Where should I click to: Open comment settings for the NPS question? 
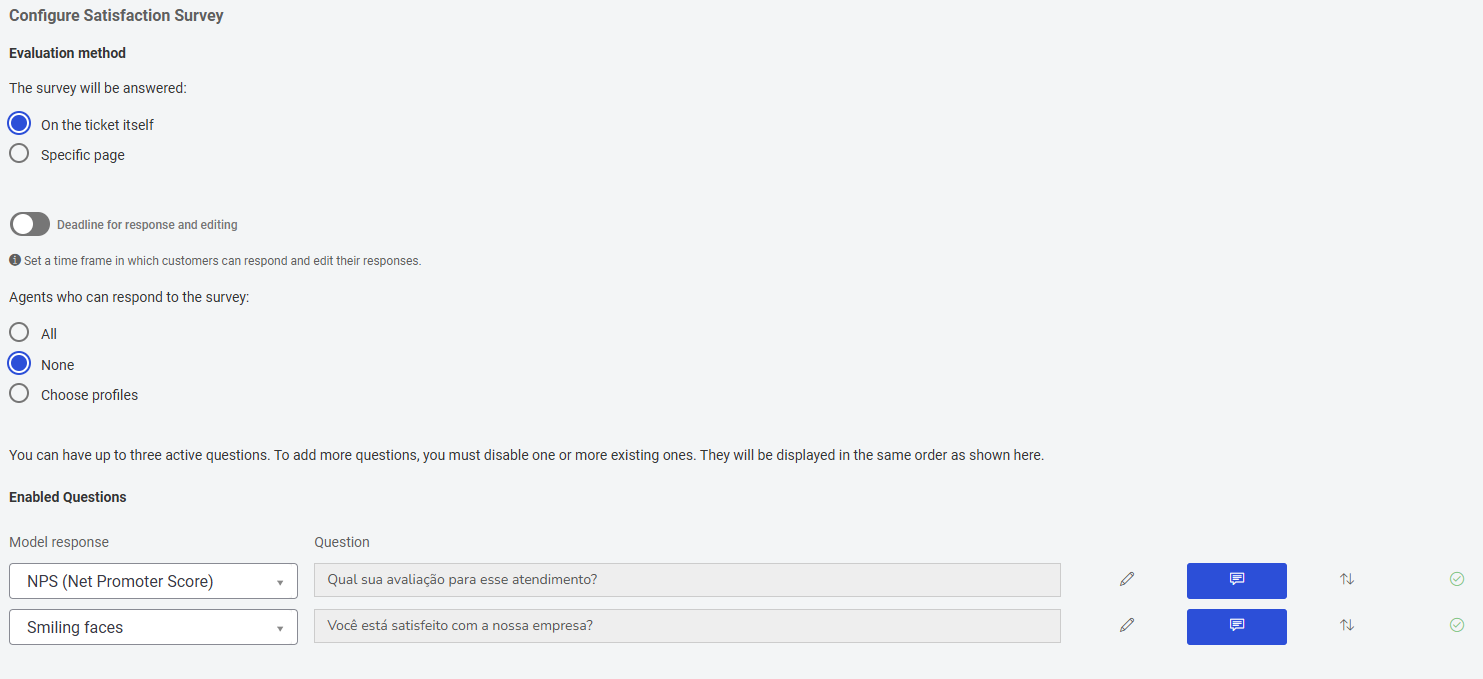1236,580
